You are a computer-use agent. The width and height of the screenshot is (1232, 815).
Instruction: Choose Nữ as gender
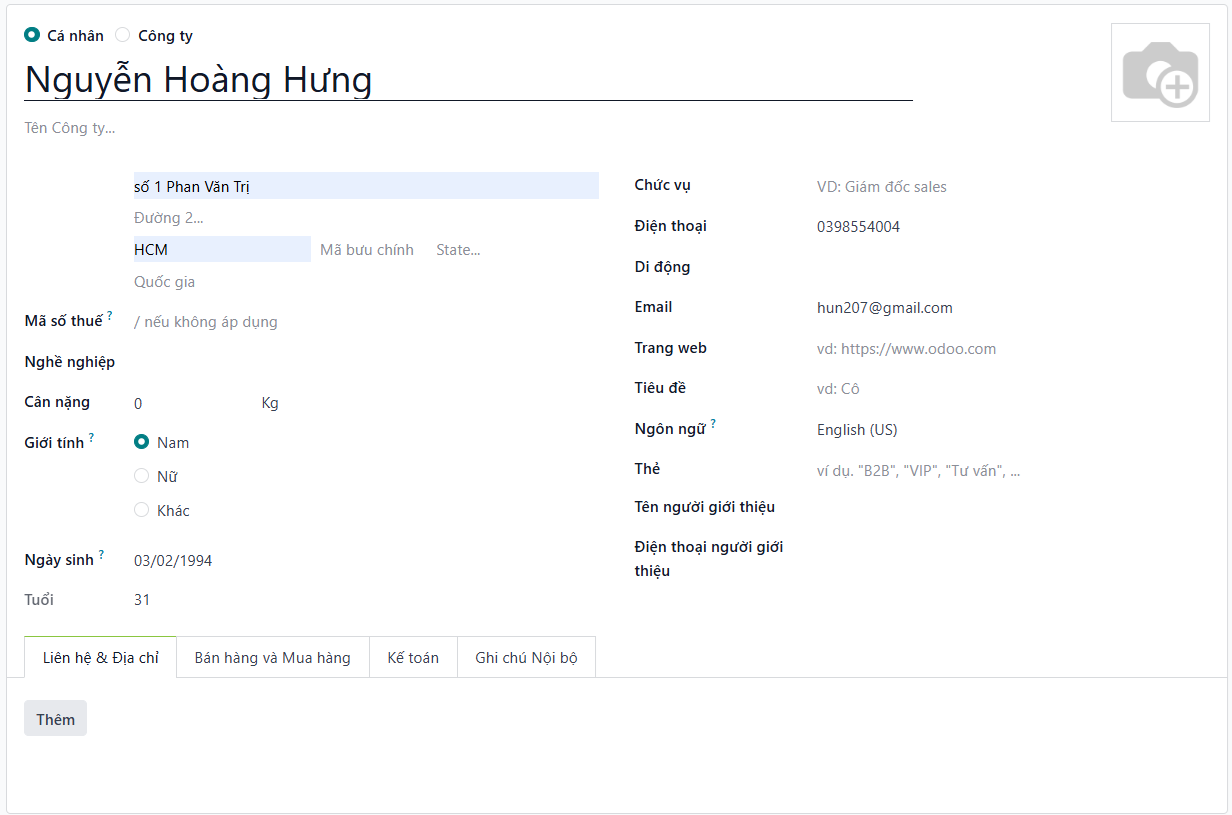[142, 476]
